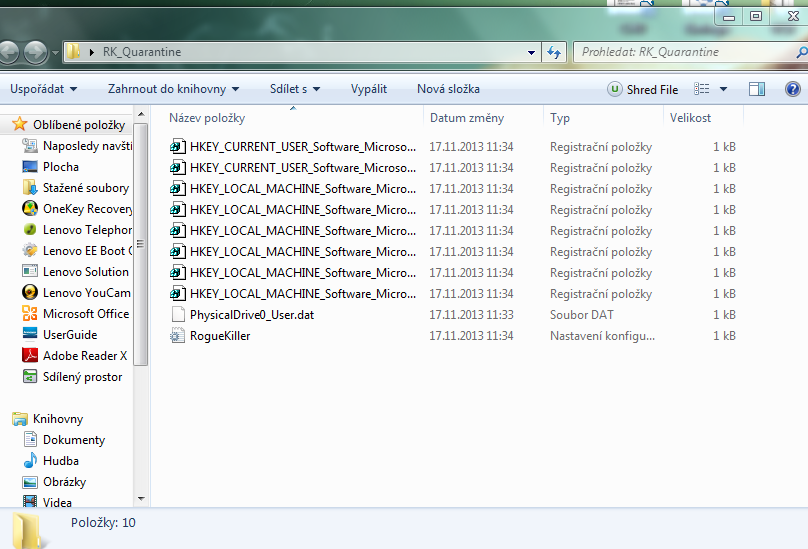Open Help via blue question mark

point(793,89)
